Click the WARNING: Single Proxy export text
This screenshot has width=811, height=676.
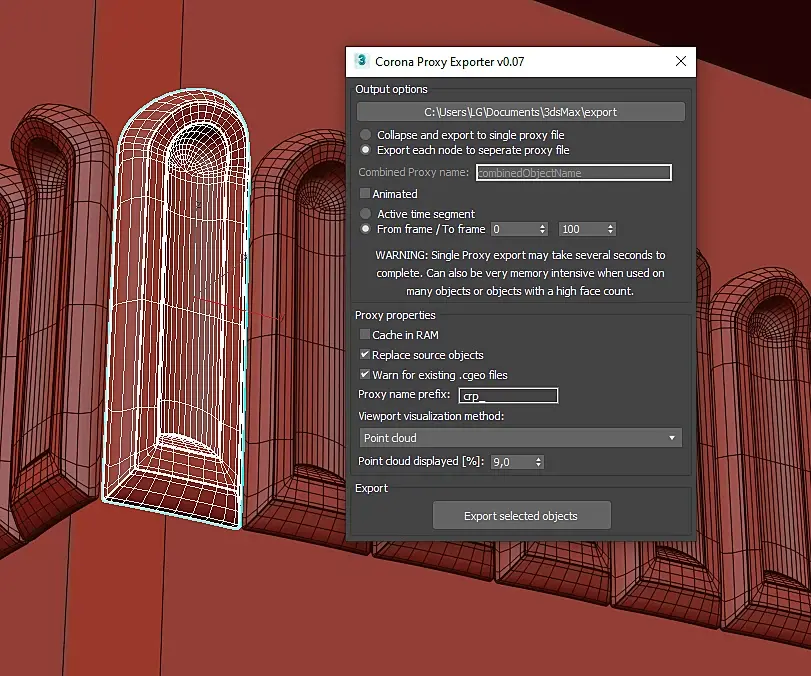(x=520, y=273)
